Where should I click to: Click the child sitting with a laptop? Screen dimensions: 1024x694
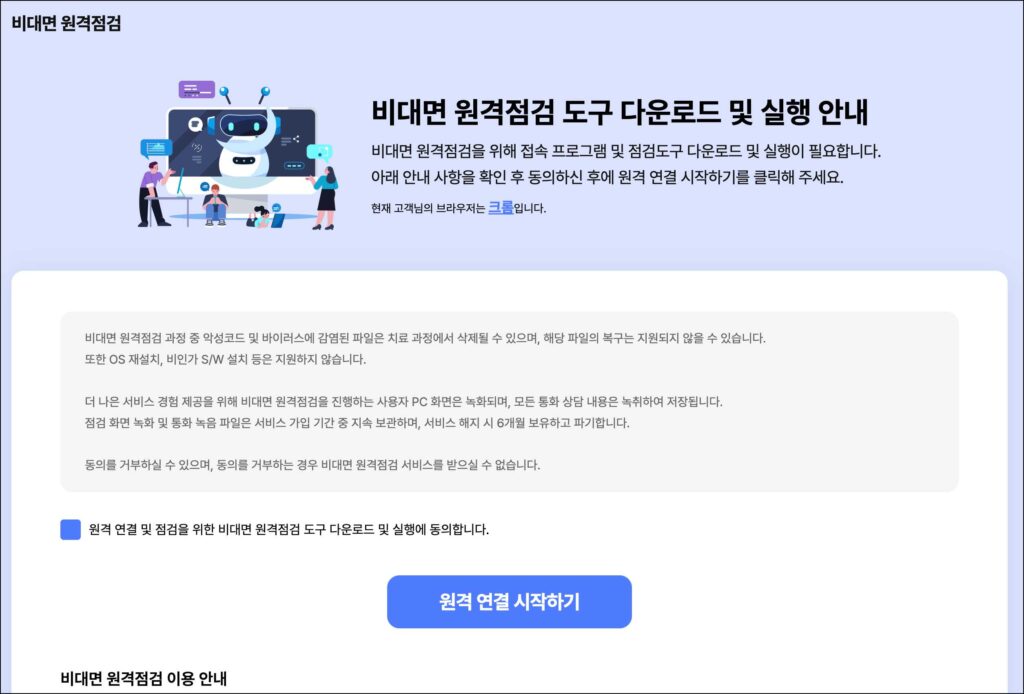point(264,217)
